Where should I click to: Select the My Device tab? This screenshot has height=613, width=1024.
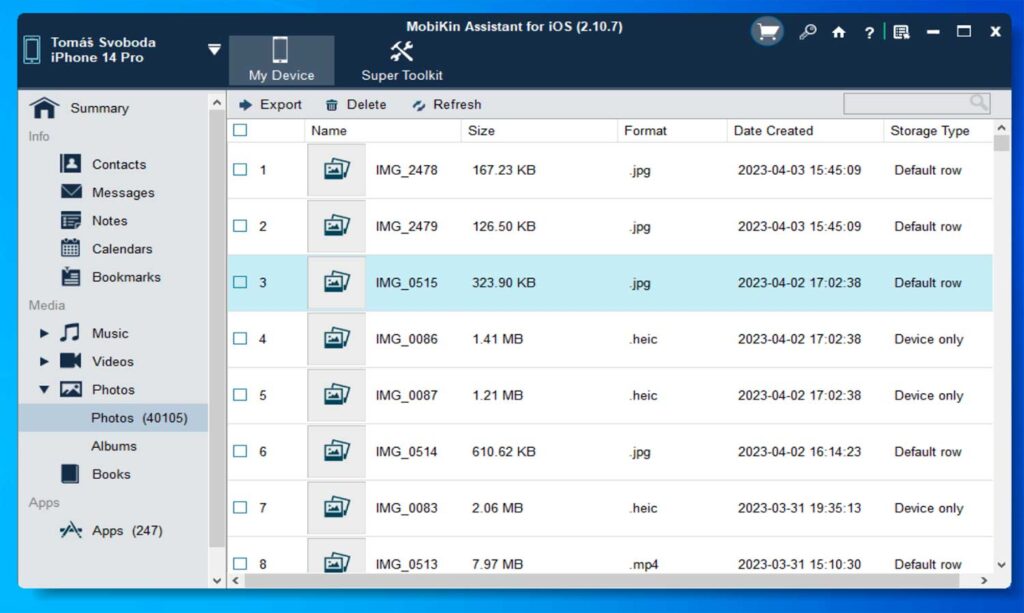281,61
